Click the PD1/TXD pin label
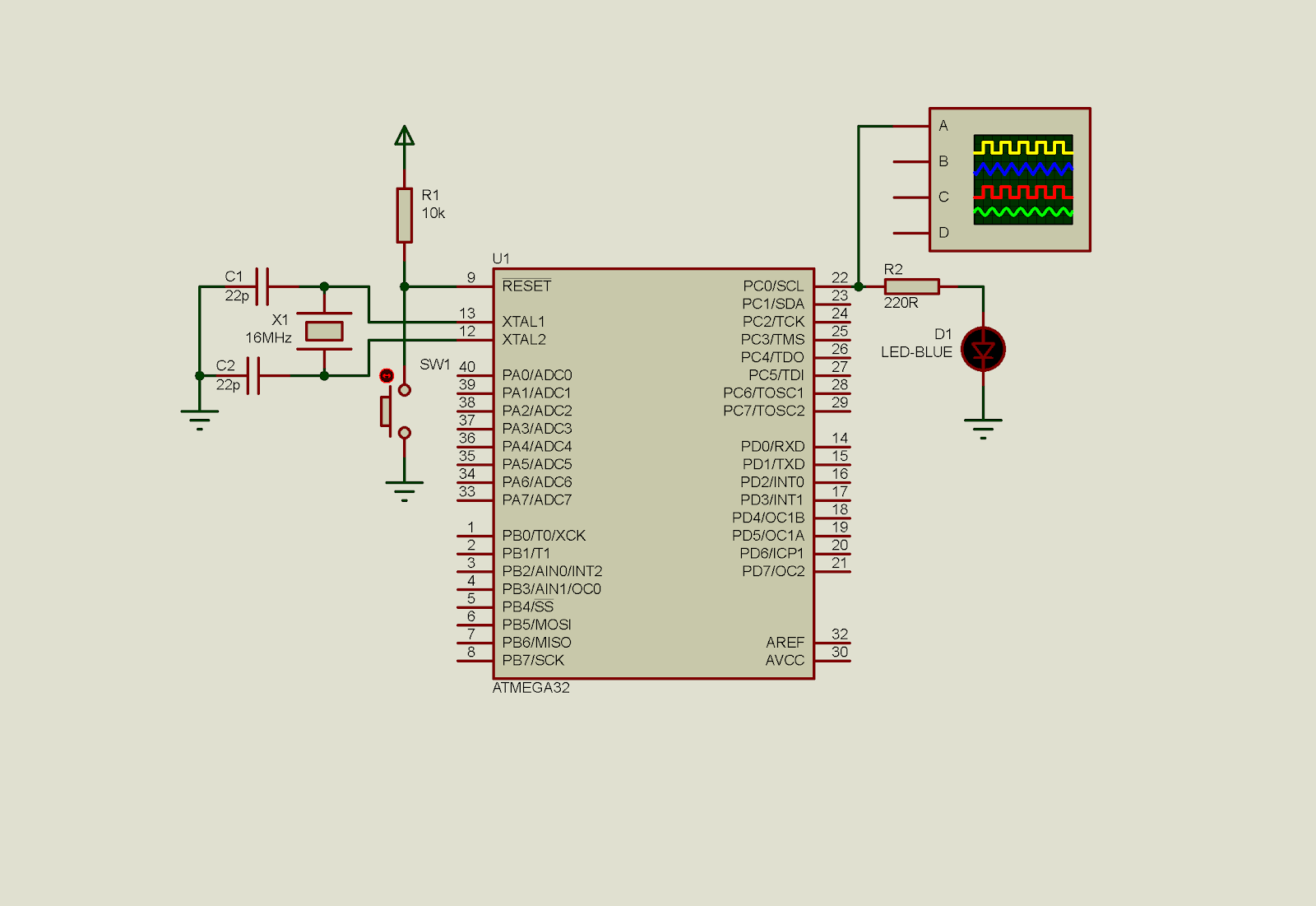 click(x=773, y=464)
